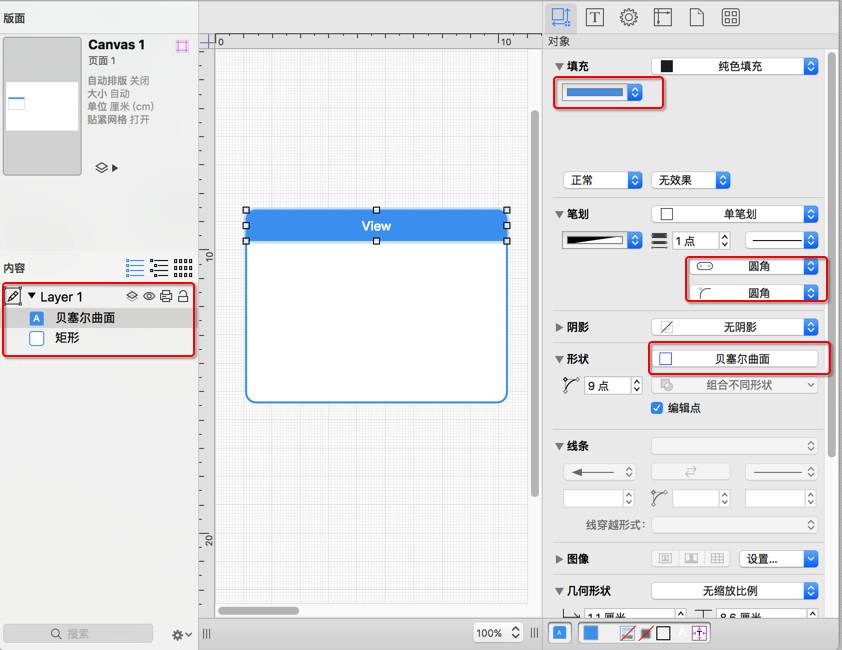The image size is (842, 650).
Task: Open the Document inspector tab
Action: [x=696, y=17]
